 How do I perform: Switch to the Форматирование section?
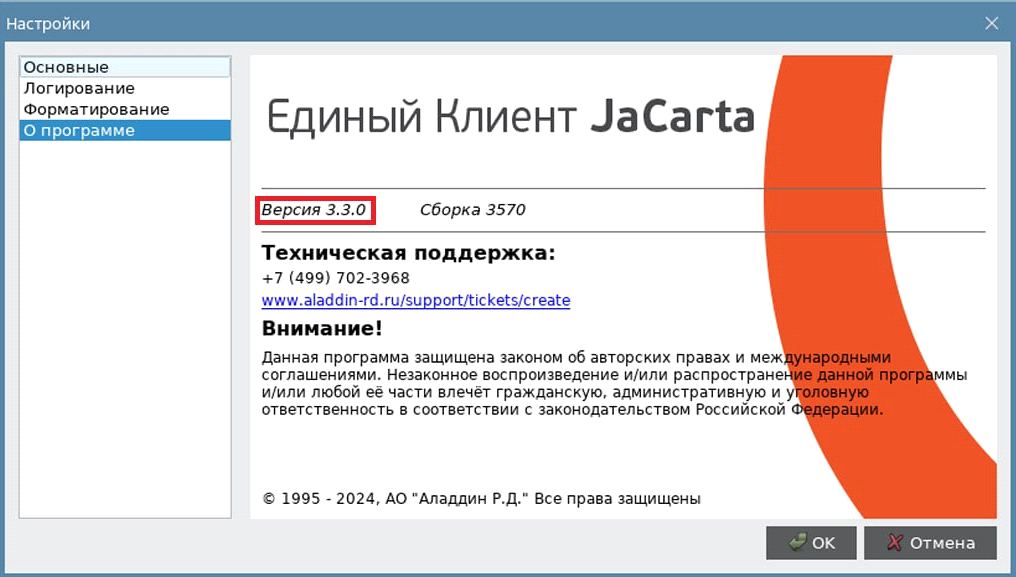coord(96,110)
